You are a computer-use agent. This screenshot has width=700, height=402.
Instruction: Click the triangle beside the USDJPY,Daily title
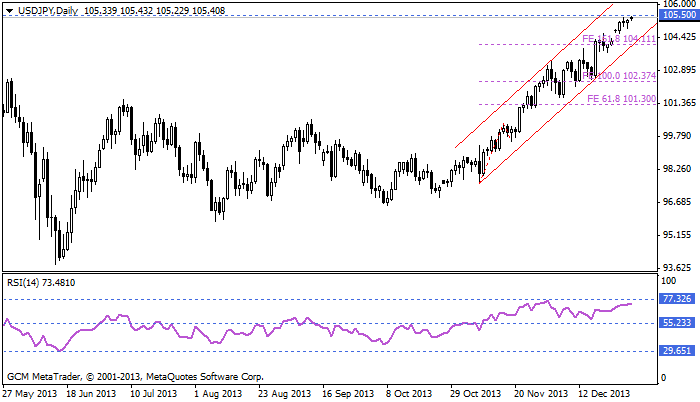(9, 11)
